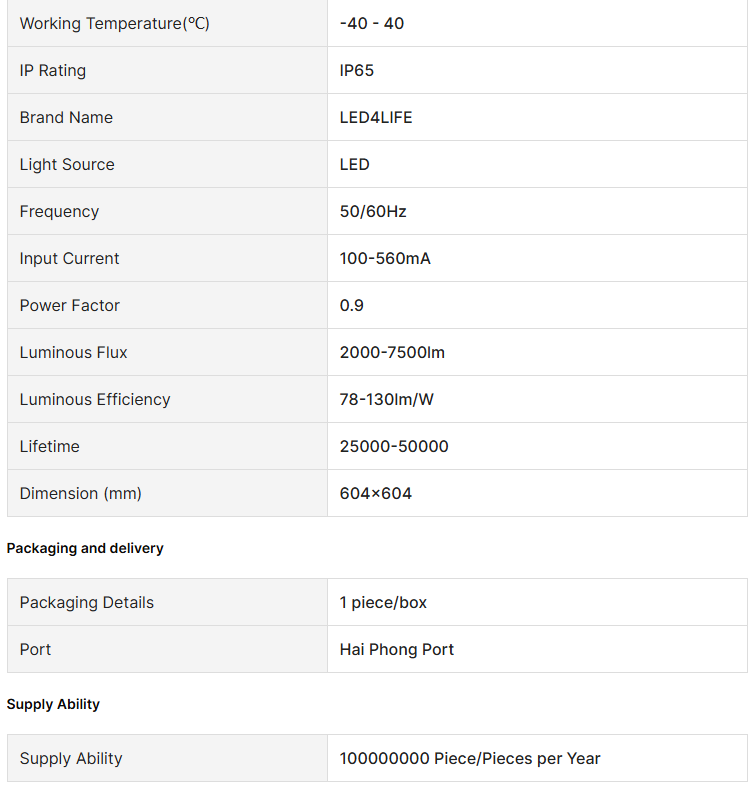
Task: Select the 100-560mA current value
Action: (x=385, y=258)
